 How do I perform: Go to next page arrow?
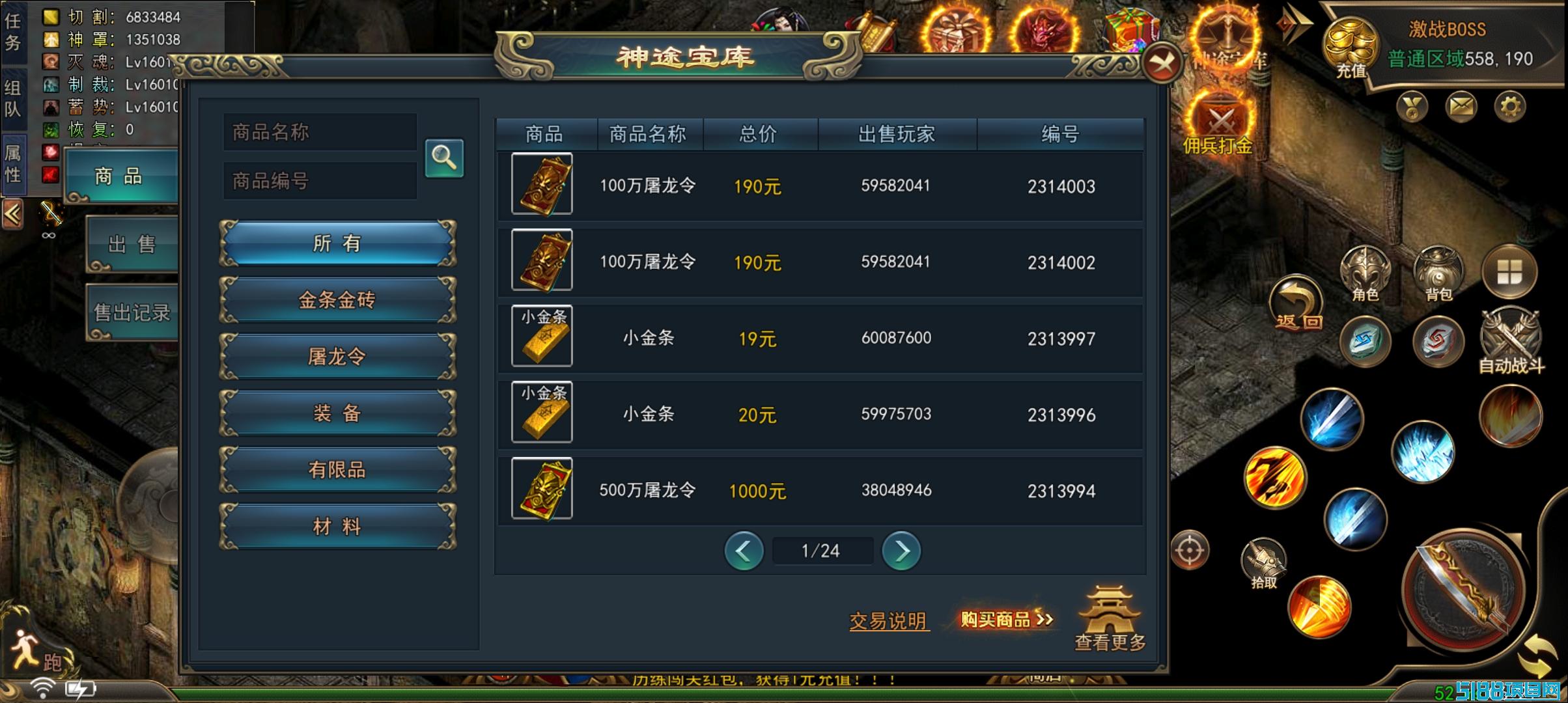pyautogui.click(x=901, y=551)
